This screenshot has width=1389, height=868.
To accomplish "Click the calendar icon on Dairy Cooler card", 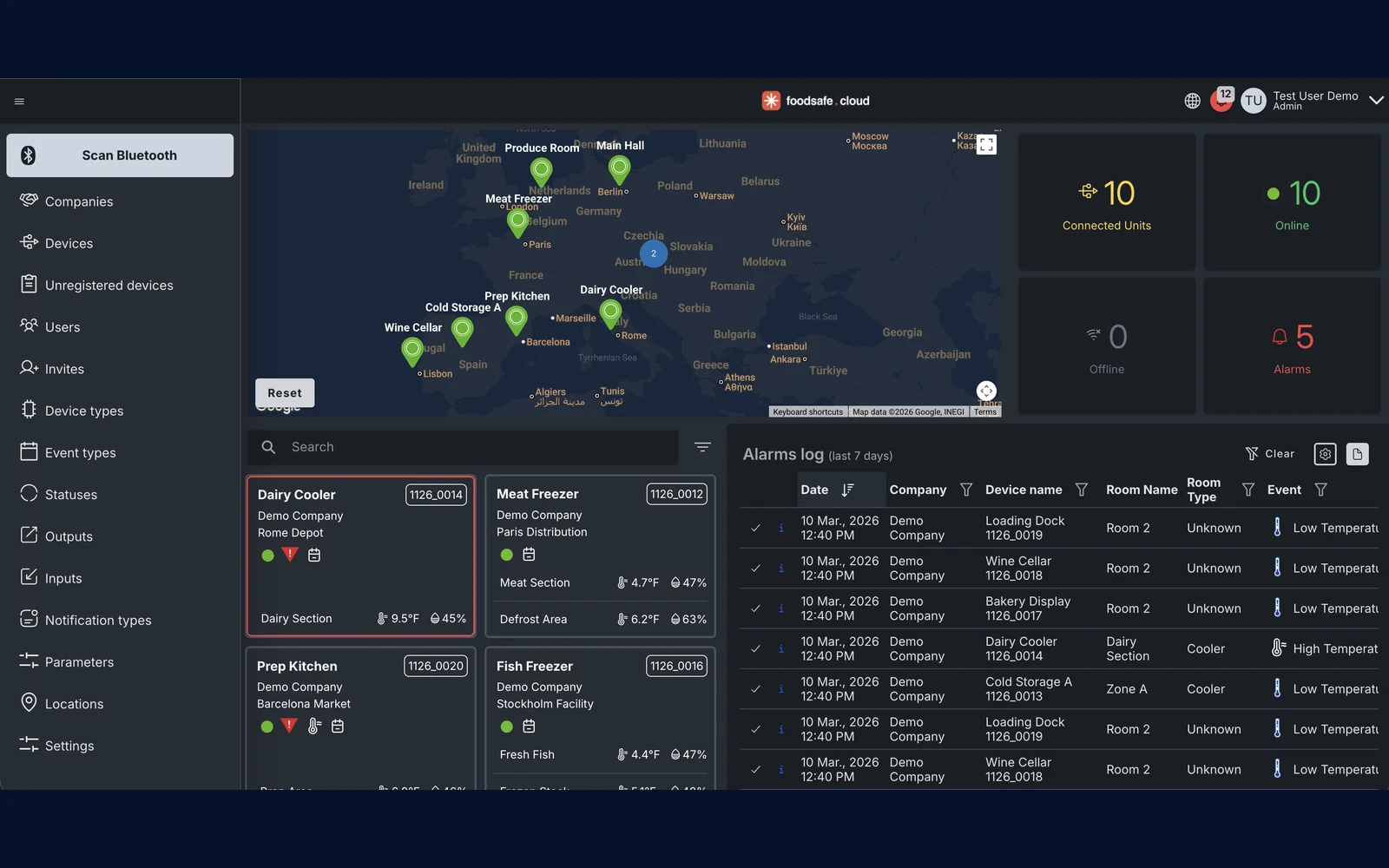I will pyautogui.click(x=314, y=555).
